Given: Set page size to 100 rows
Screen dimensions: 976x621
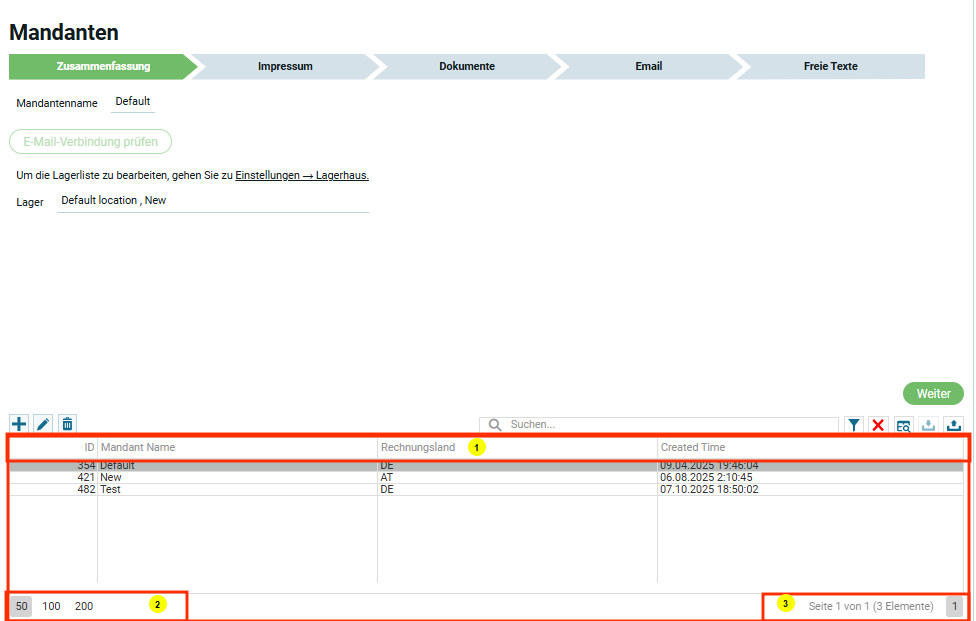Looking at the screenshot, I should tap(51, 606).
